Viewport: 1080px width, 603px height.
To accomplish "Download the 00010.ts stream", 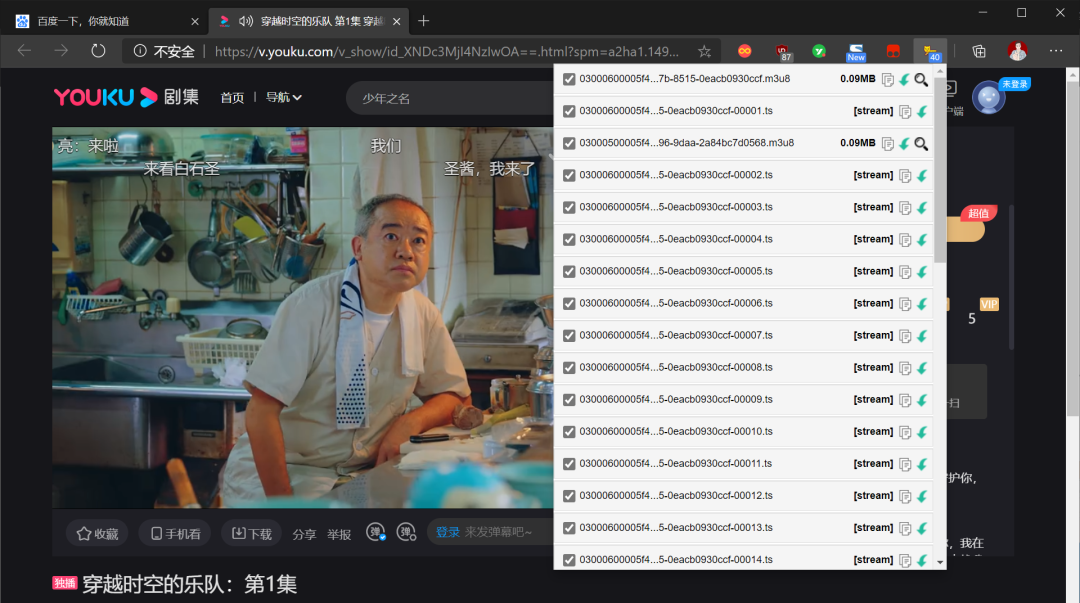I will coord(922,432).
